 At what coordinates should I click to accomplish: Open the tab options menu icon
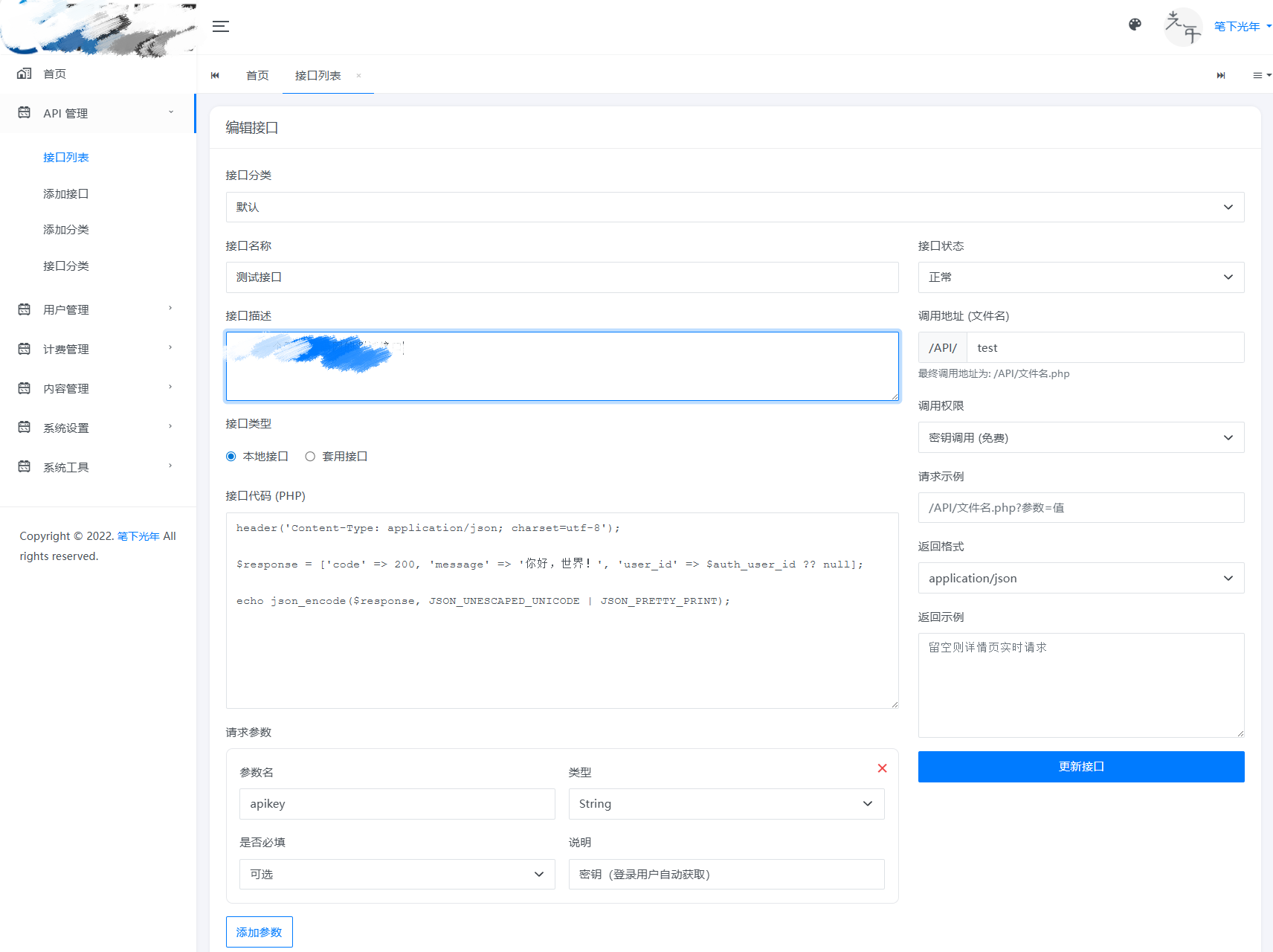pos(1261,75)
